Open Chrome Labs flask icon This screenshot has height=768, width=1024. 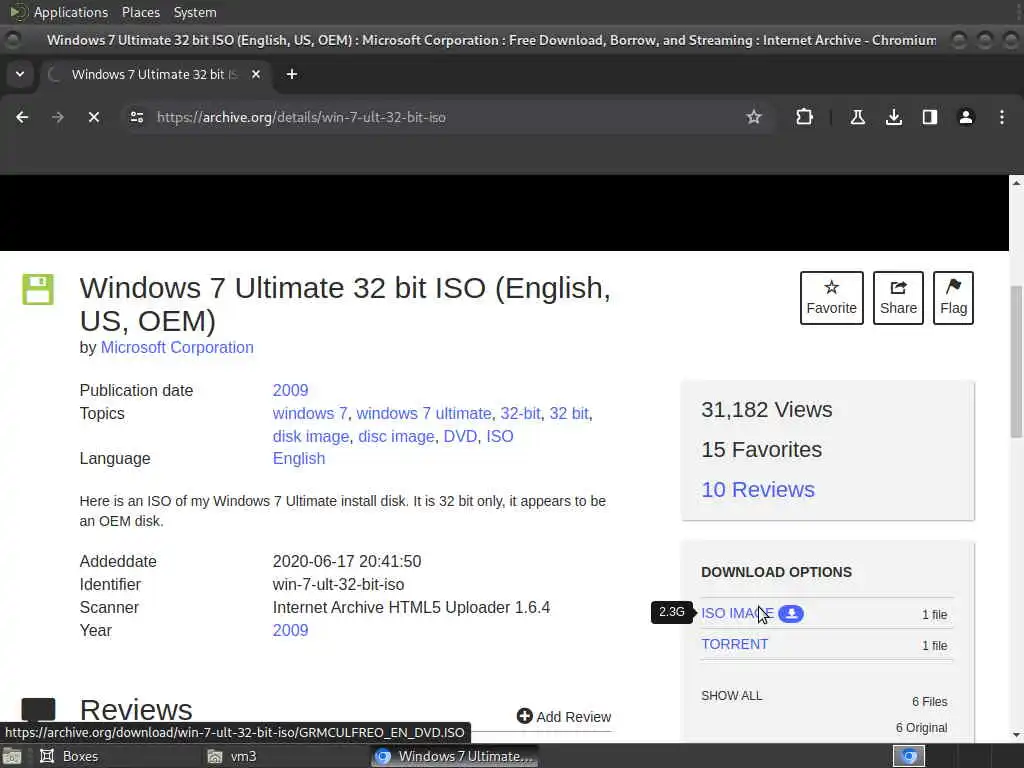click(857, 118)
